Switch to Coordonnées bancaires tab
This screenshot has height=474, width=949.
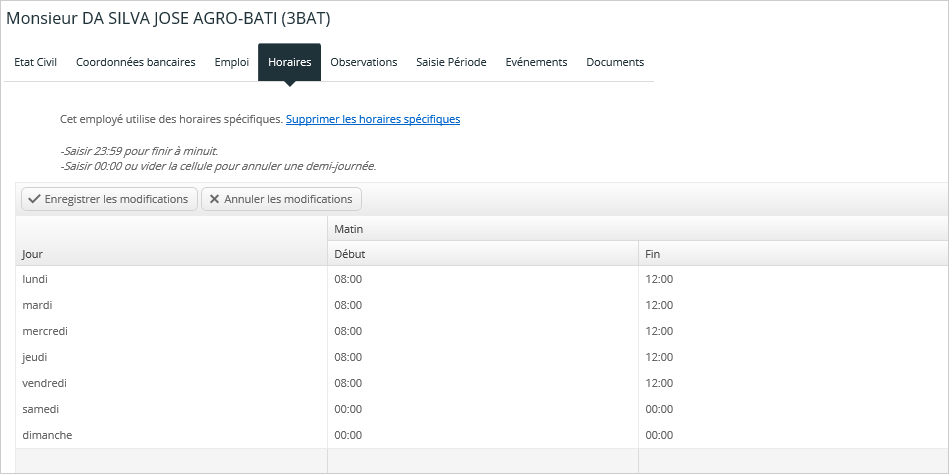(136, 62)
